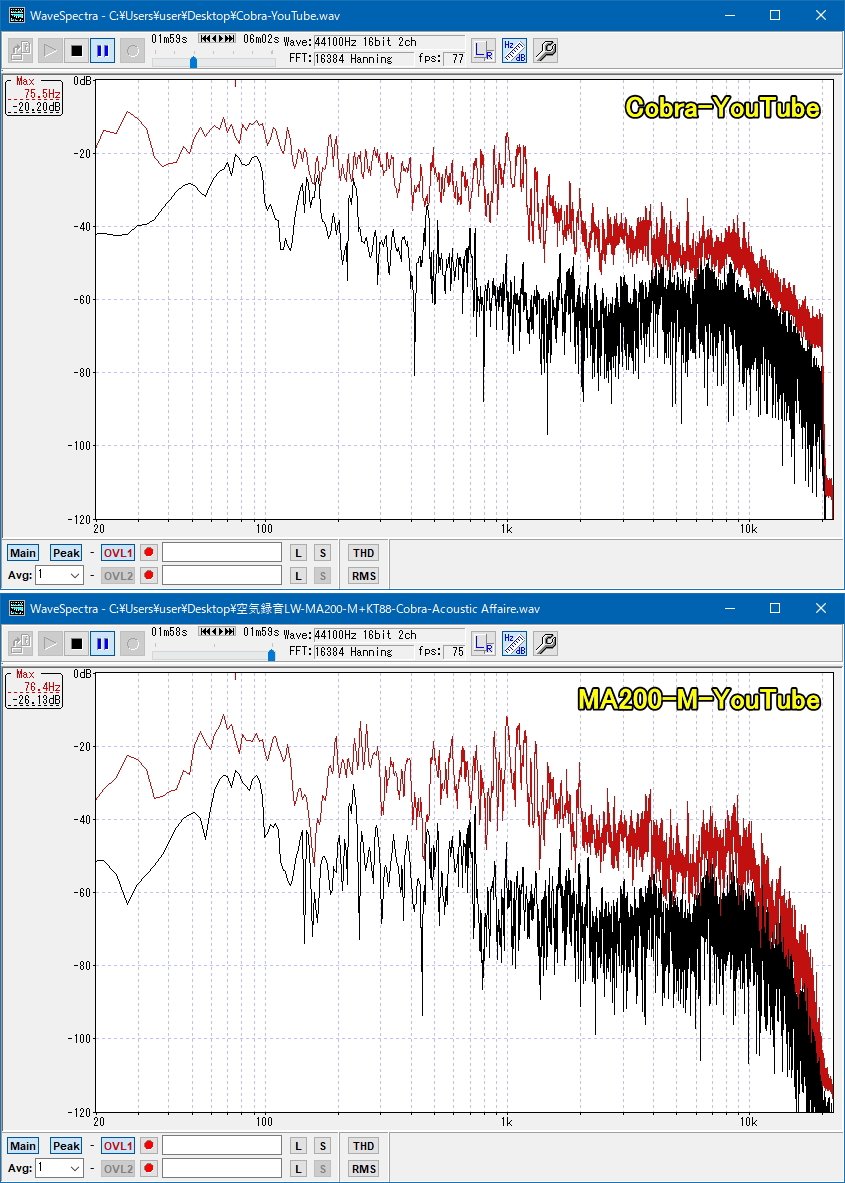This screenshot has width=845, height=1183.
Task: Jump-to-start seek arrow in MA200-M window
Action: 204,631
